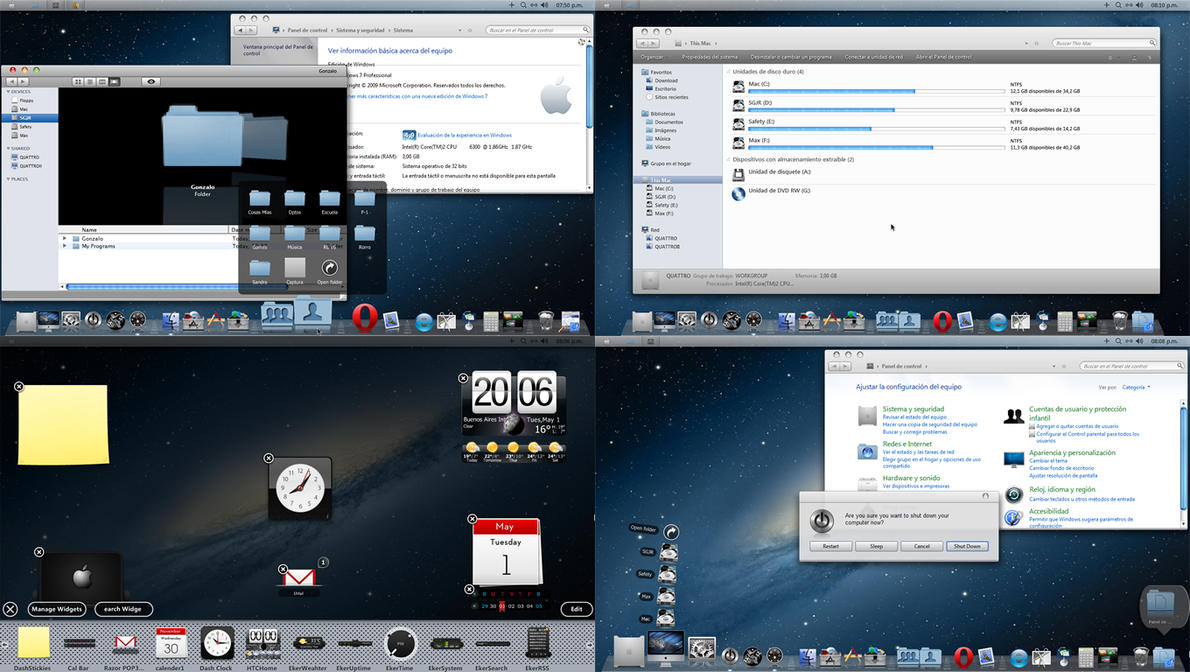Click Desinstalar o cambiar un programa
1190x672 pixels.
(x=791, y=57)
